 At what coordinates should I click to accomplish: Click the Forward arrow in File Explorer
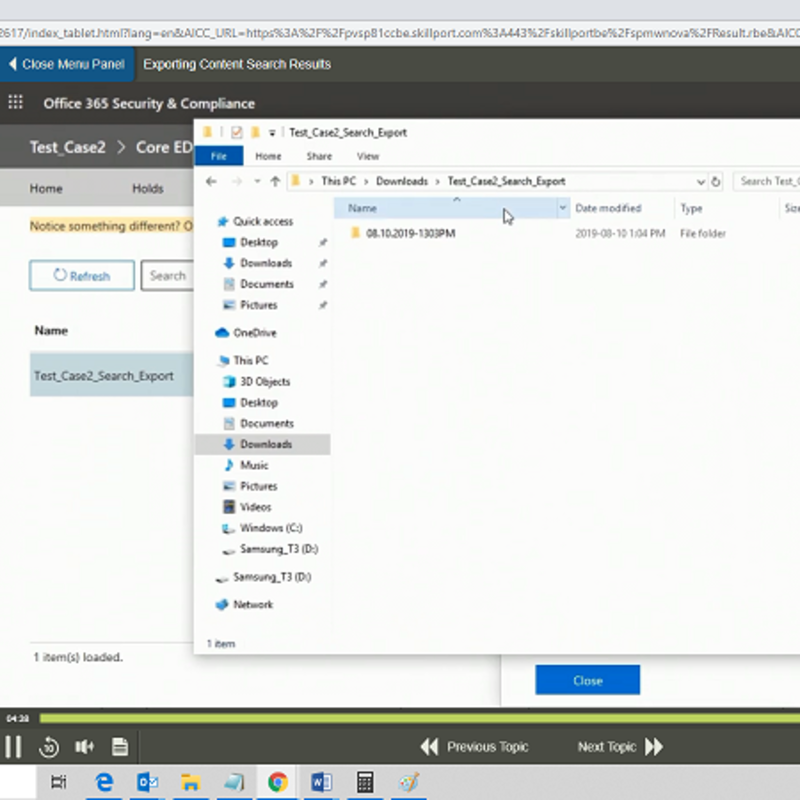[237, 181]
